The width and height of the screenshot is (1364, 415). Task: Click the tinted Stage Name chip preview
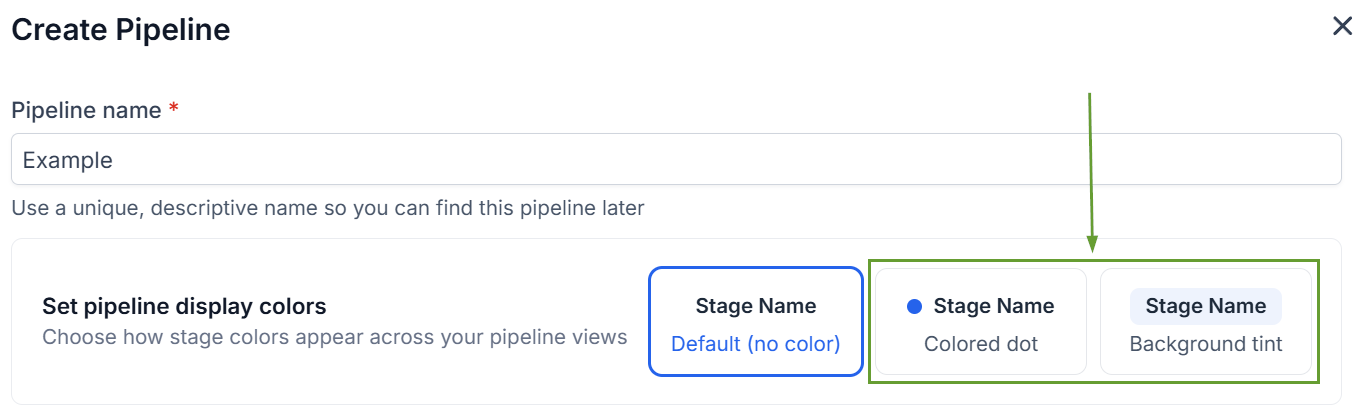pos(1206,306)
